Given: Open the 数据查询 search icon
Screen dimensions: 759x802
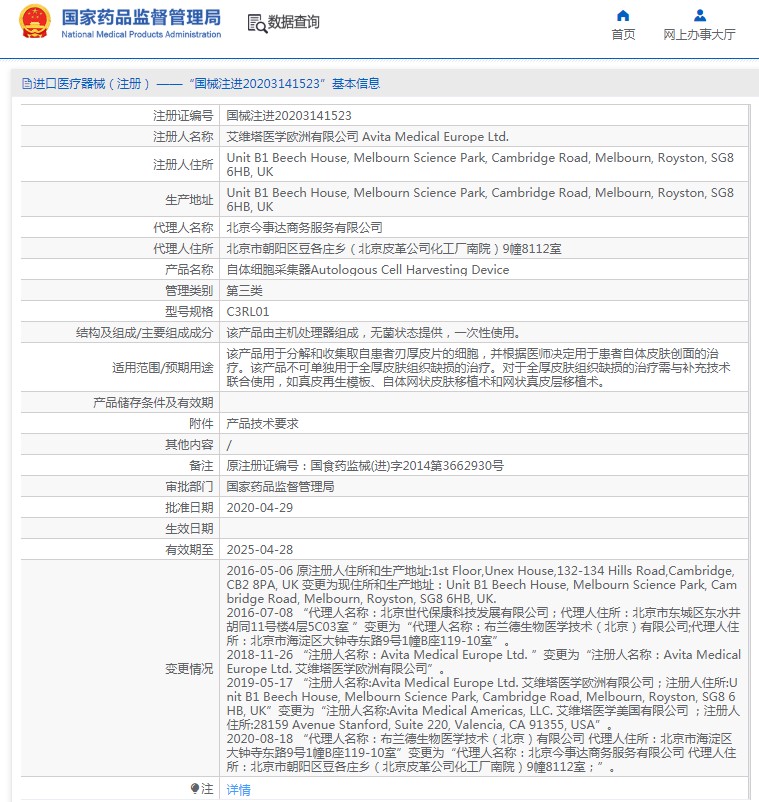Looking at the screenshot, I should (x=257, y=24).
